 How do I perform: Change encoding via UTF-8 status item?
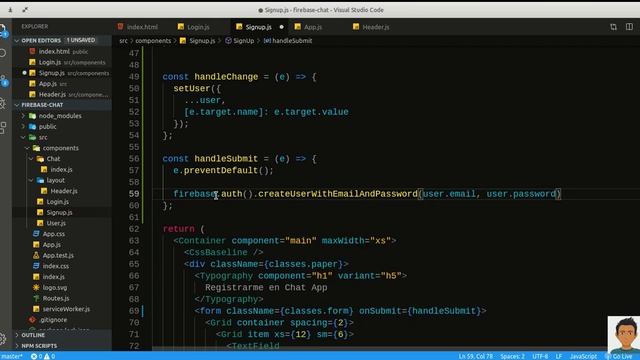[x=540, y=356]
